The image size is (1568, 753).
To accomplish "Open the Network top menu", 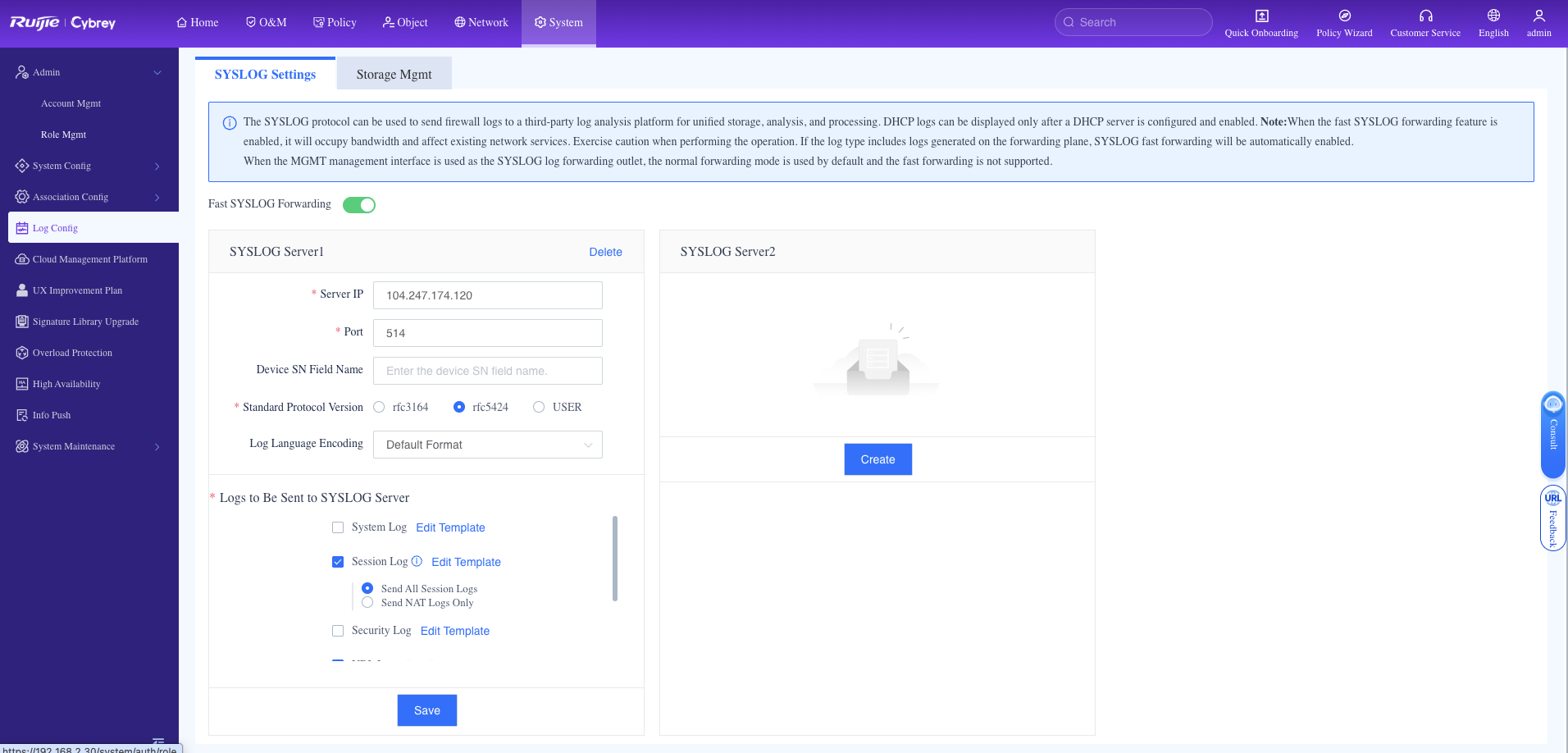I will 481,22.
